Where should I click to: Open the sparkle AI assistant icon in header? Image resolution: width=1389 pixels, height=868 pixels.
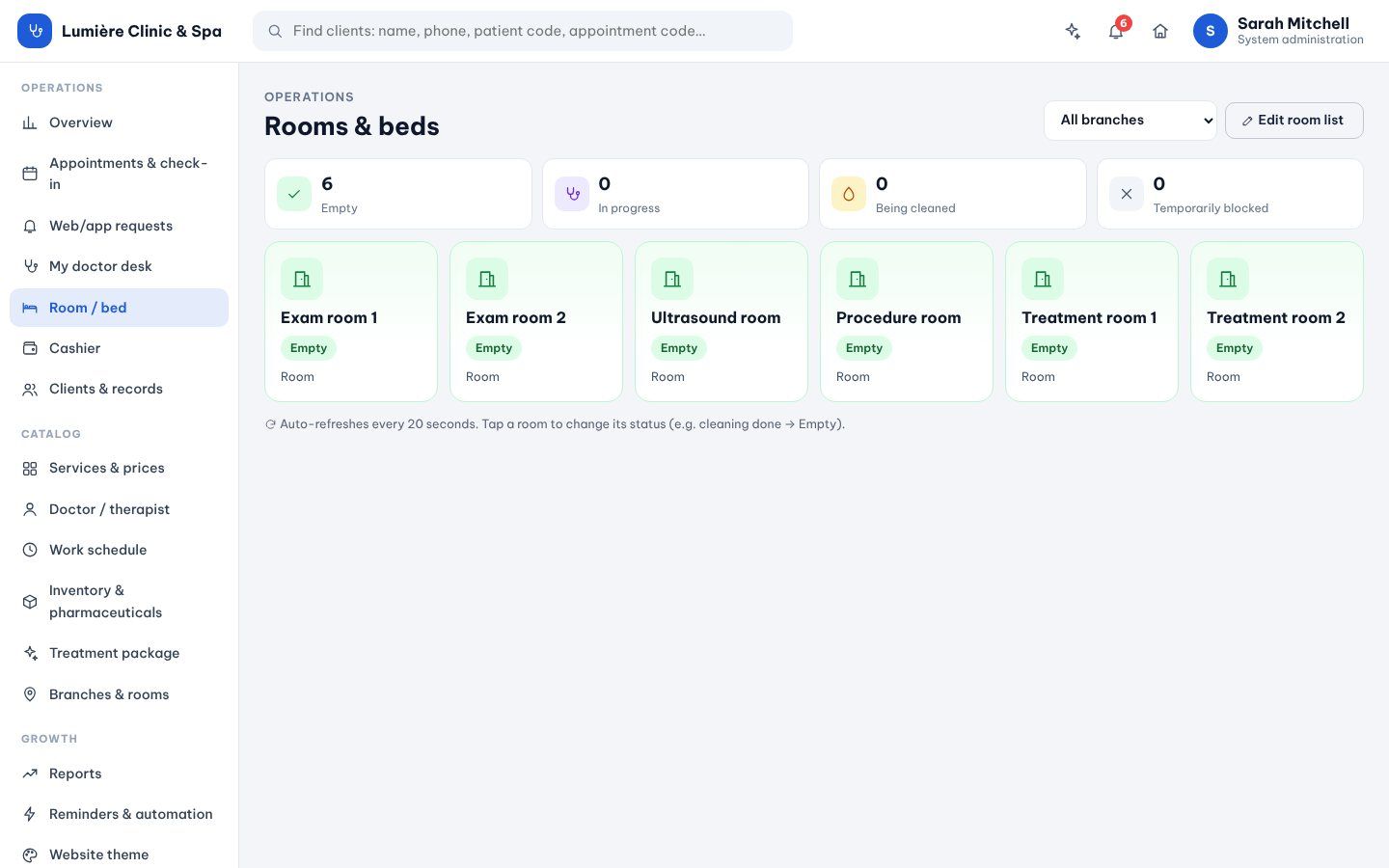tap(1073, 31)
